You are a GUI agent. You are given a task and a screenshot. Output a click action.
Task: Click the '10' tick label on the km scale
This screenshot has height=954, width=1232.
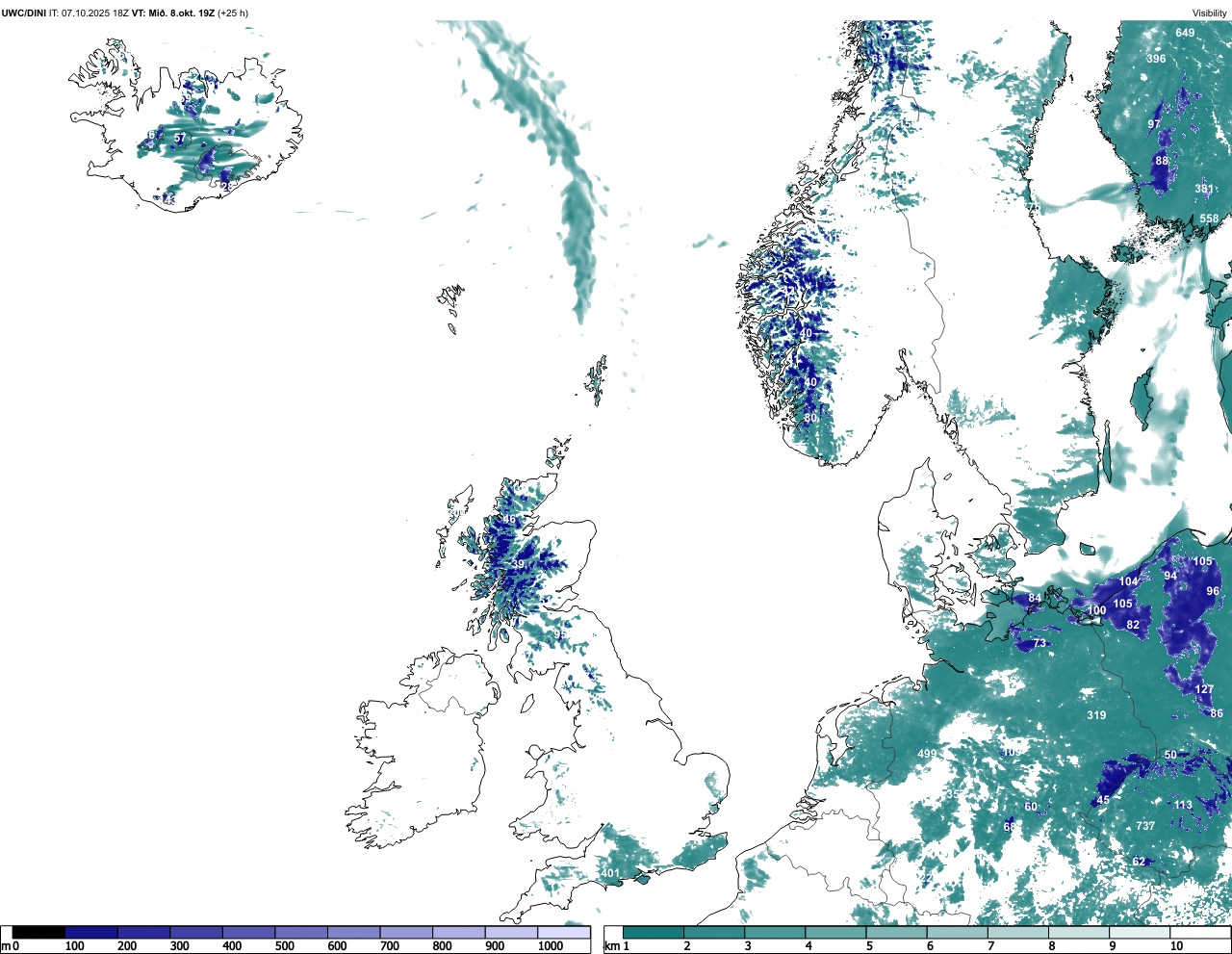[x=1176, y=947]
